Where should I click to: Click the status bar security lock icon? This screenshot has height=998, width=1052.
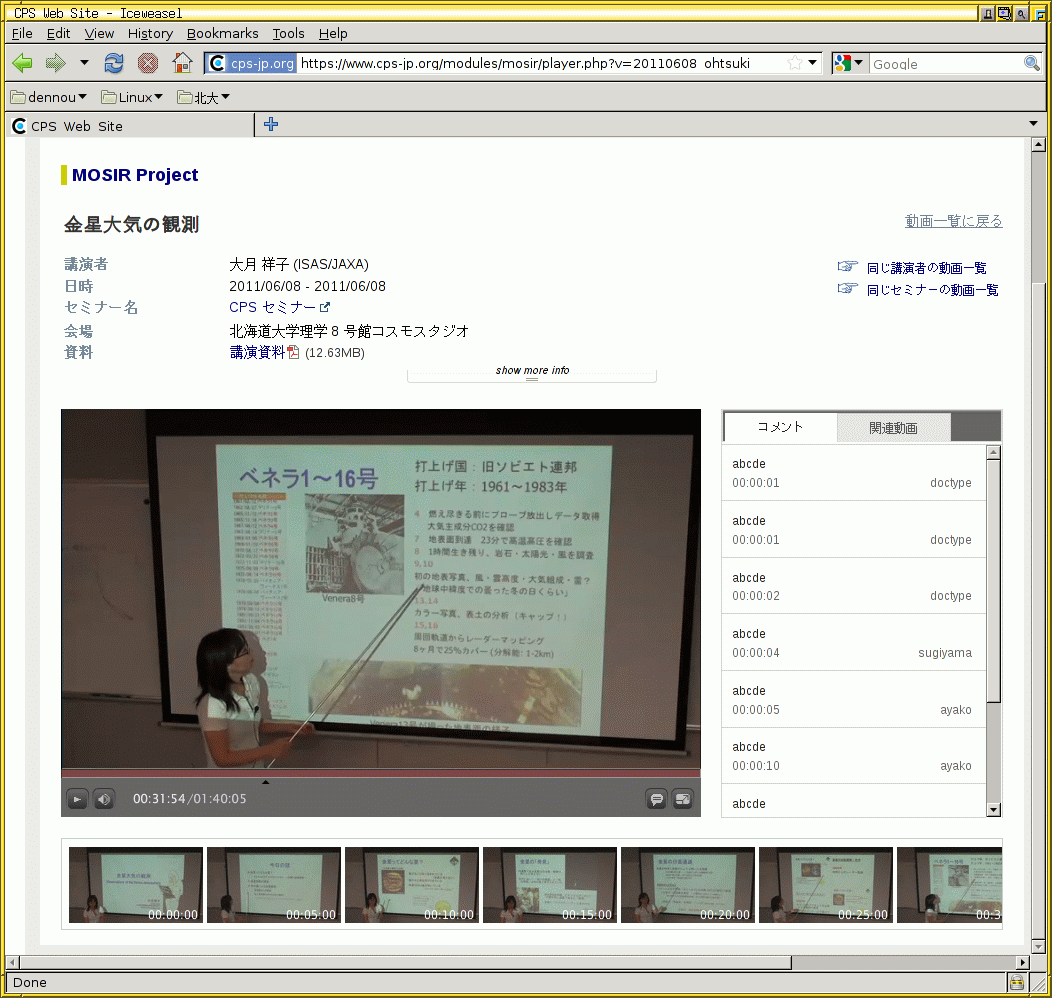(1016, 983)
